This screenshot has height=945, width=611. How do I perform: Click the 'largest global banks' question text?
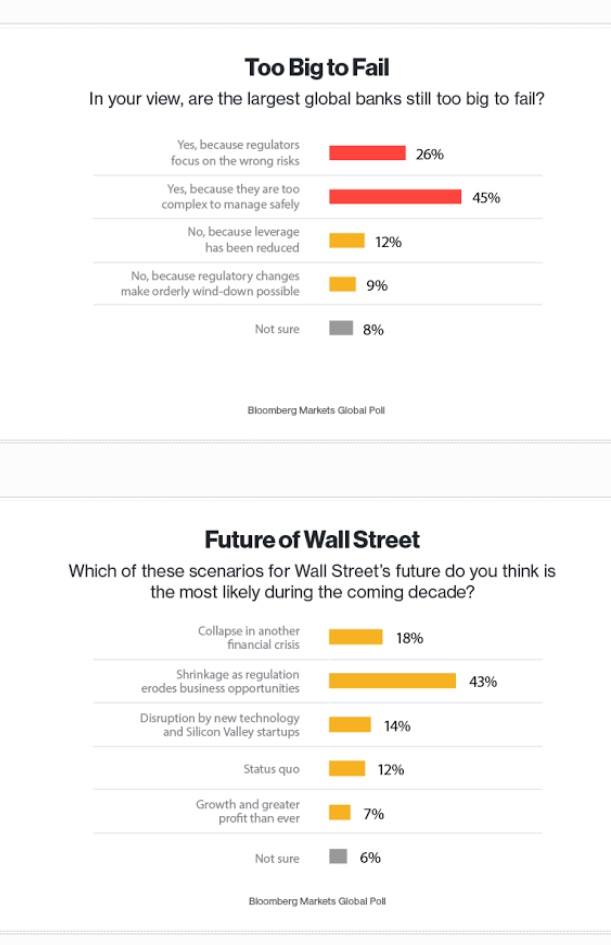(317, 101)
